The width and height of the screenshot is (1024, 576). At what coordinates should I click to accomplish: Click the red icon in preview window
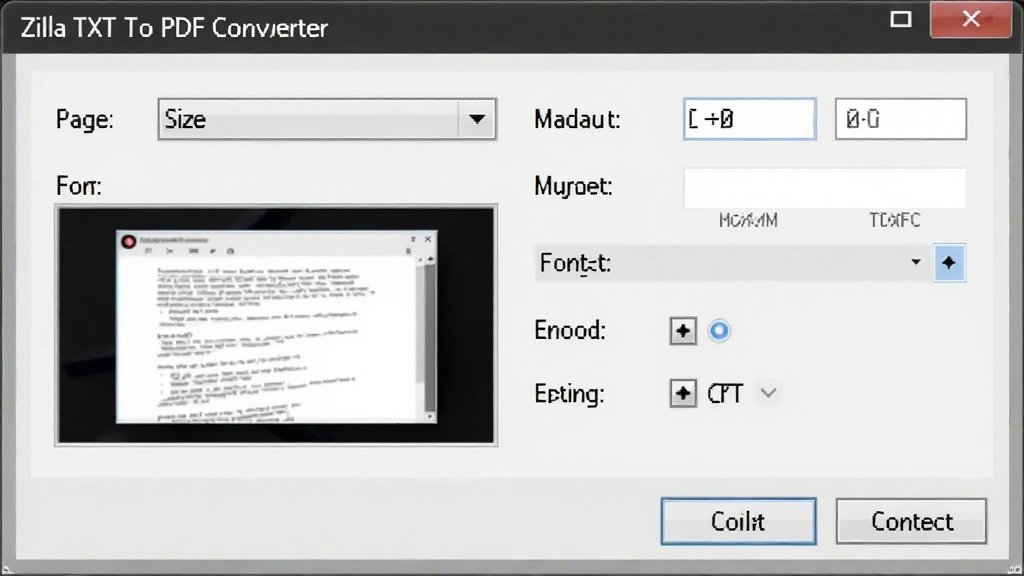tap(128, 242)
